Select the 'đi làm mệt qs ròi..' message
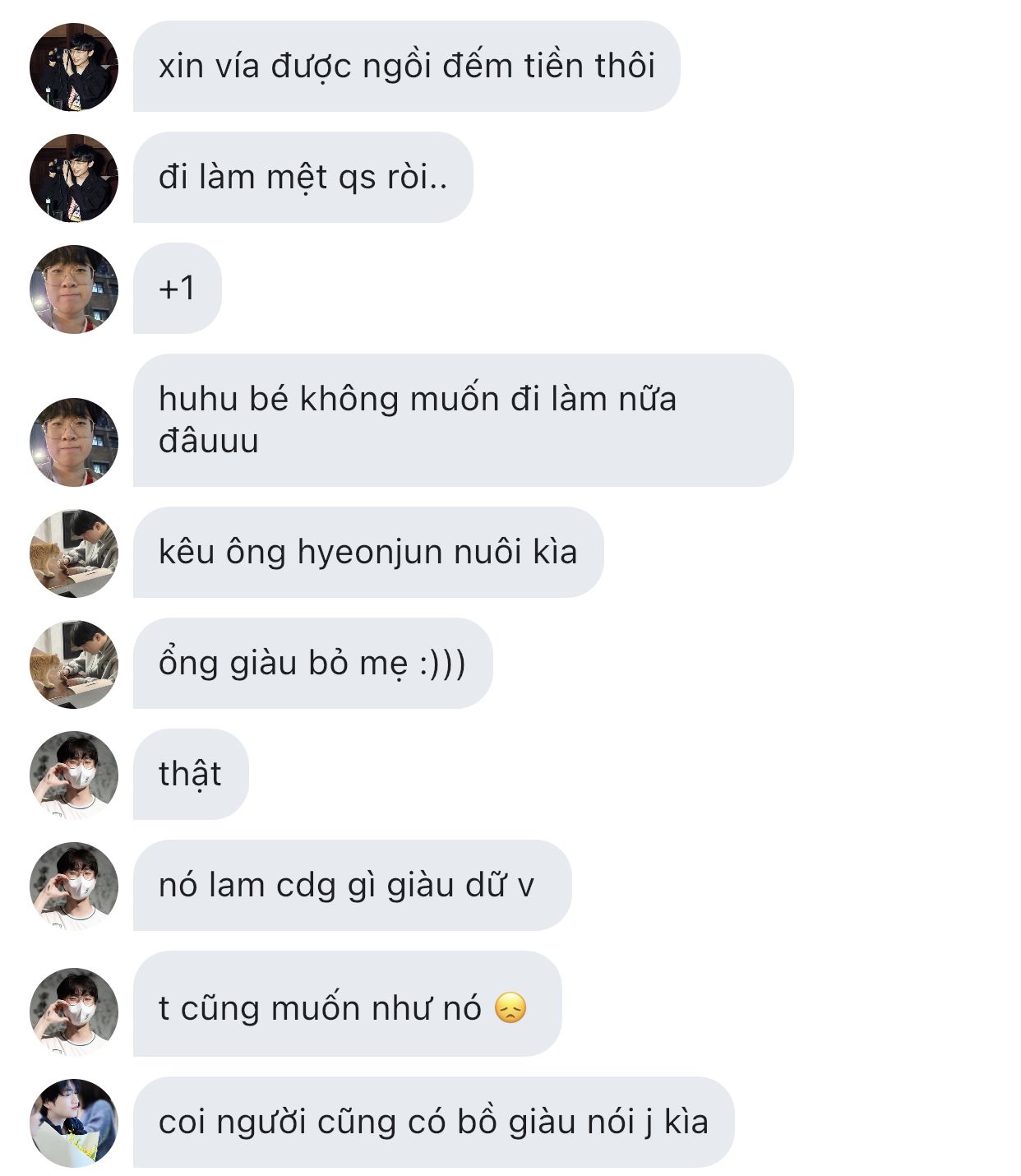Viewport: 1021px width, 1176px height. (303, 177)
